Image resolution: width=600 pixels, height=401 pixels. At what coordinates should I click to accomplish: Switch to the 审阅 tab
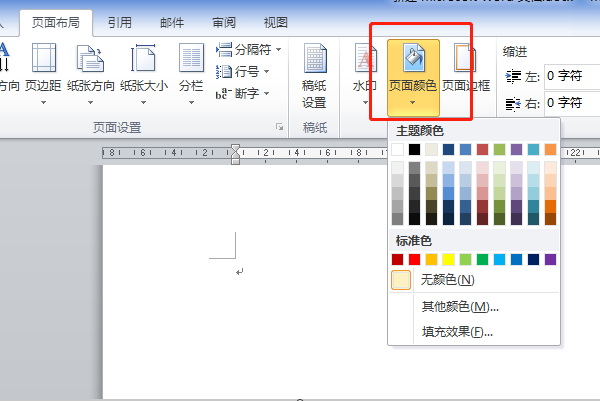click(224, 23)
